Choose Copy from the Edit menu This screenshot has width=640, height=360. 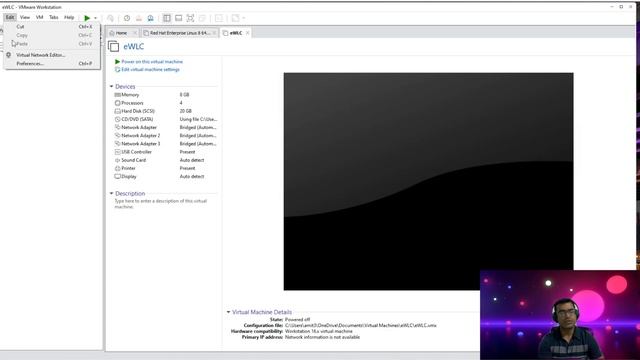coord(52,35)
